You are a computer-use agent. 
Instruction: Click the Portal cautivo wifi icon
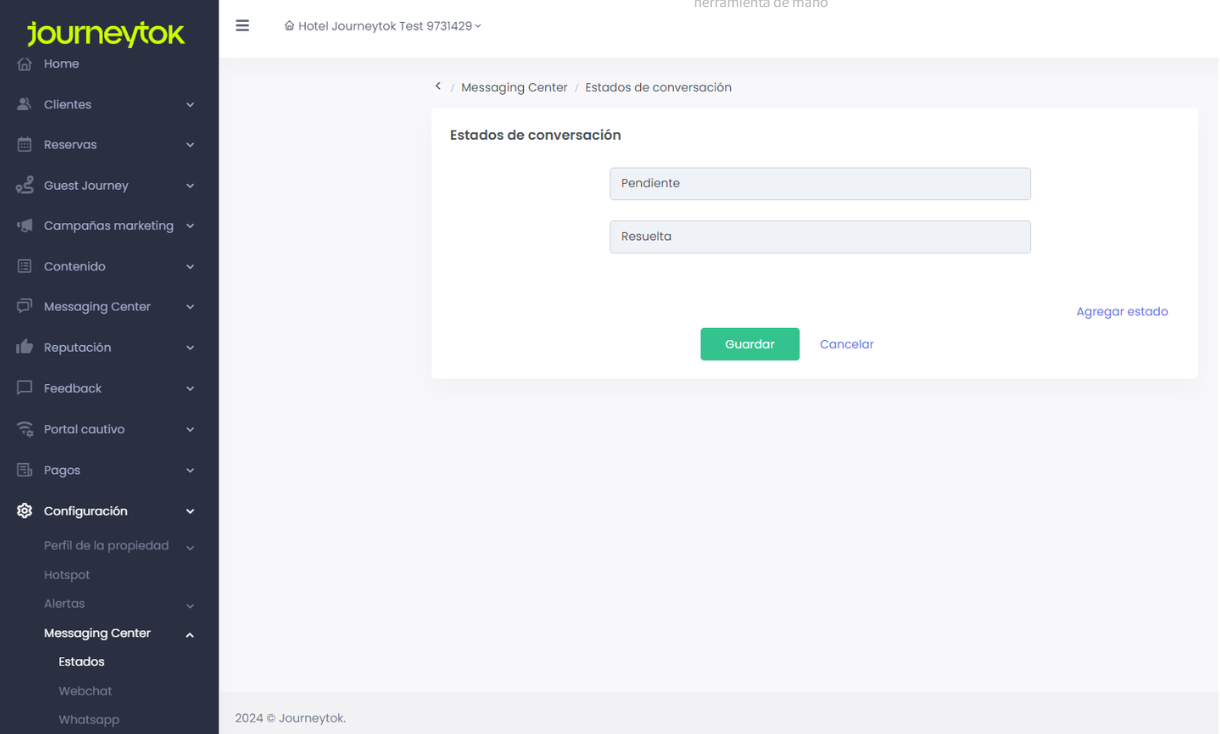pyautogui.click(x=25, y=429)
